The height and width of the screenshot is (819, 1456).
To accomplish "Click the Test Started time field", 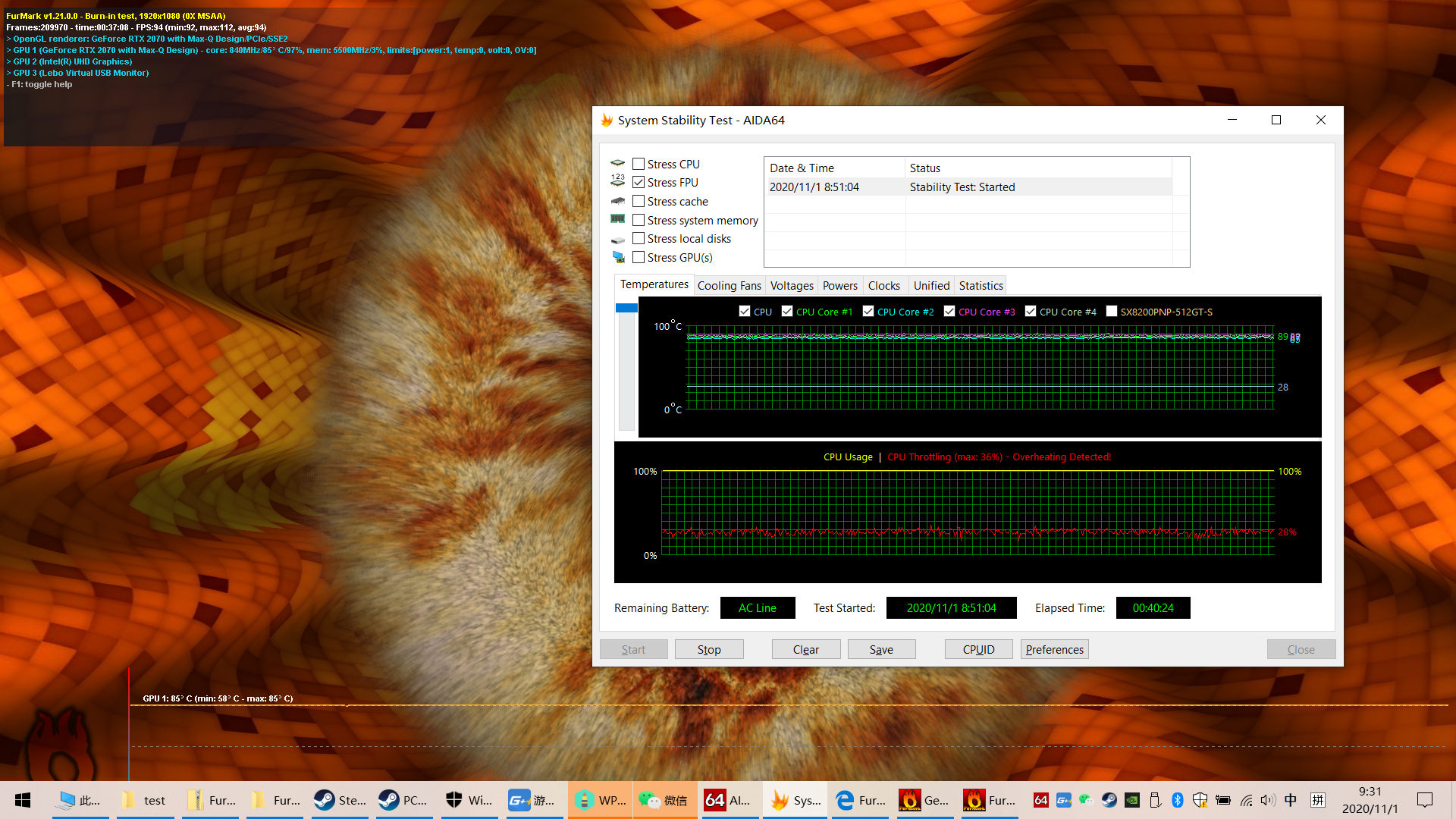I will pyautogui.click(x=951, y=607).
